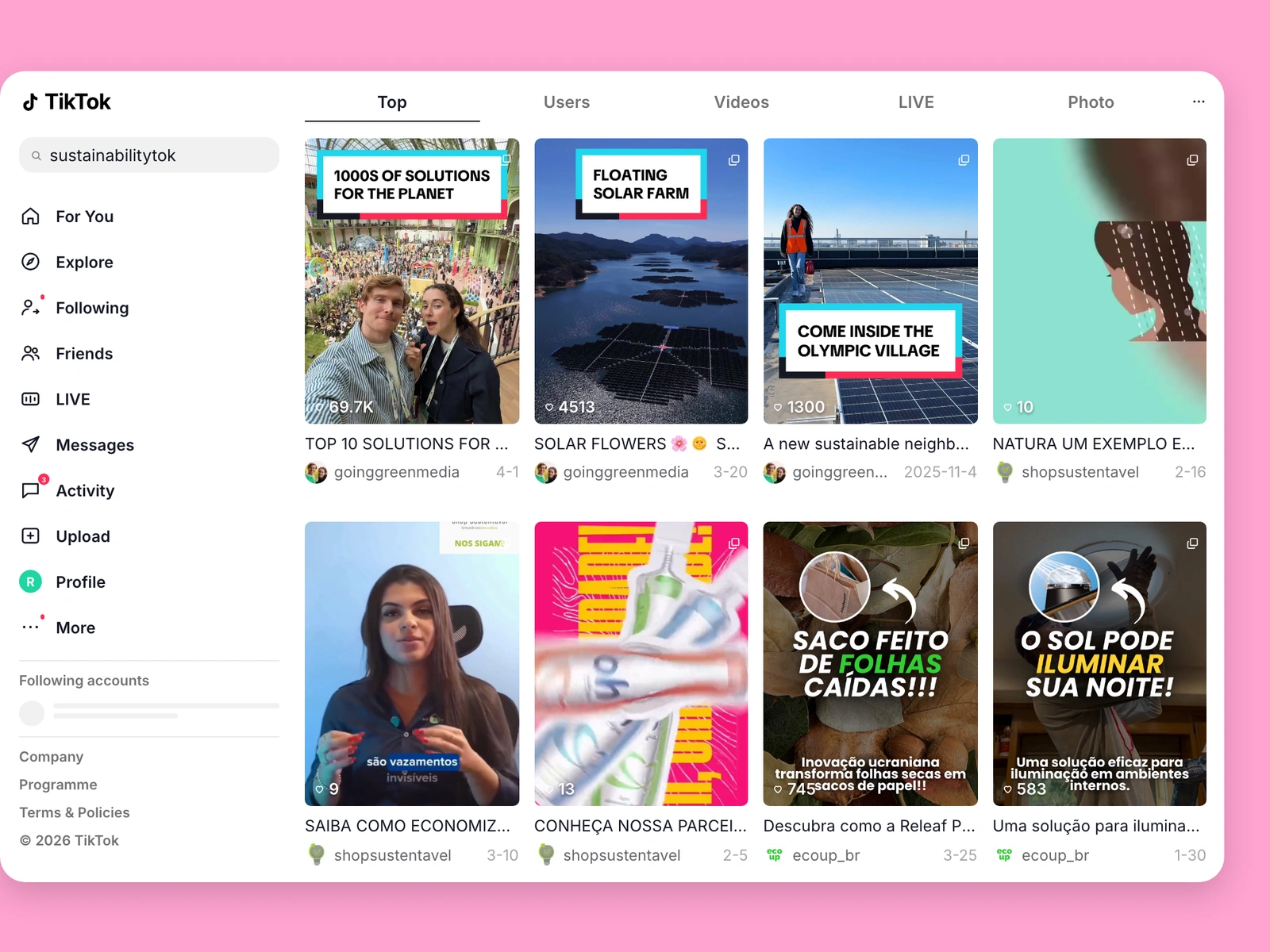
Task: Select the Following person icon
Action: pyautogui.click(x=30, y=307)
